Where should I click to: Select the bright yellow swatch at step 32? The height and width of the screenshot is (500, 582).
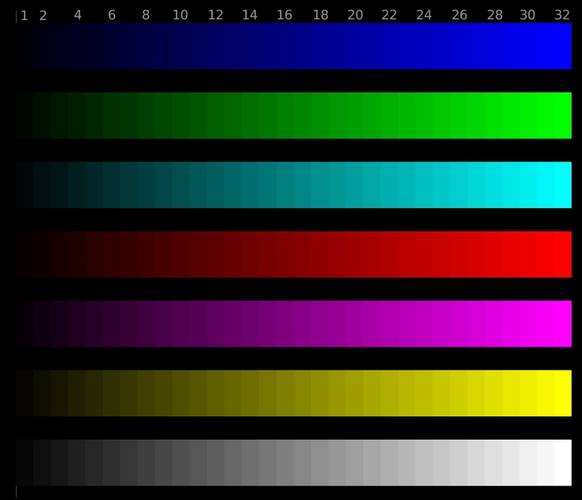click(x=563, y=393)
